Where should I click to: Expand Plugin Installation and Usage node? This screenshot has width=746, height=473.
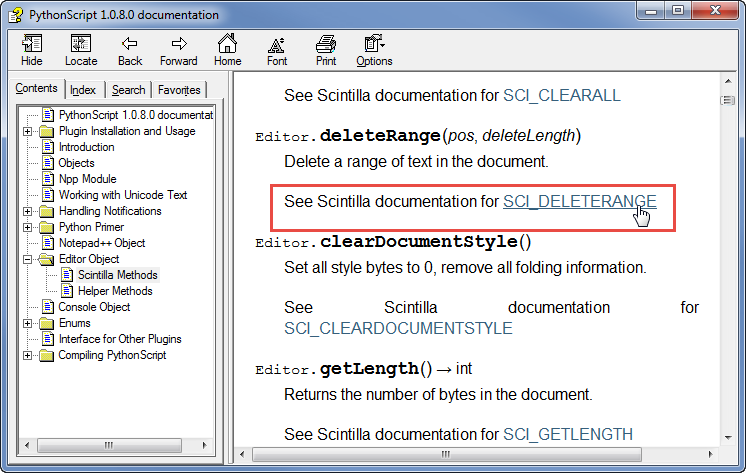[28, 131]
